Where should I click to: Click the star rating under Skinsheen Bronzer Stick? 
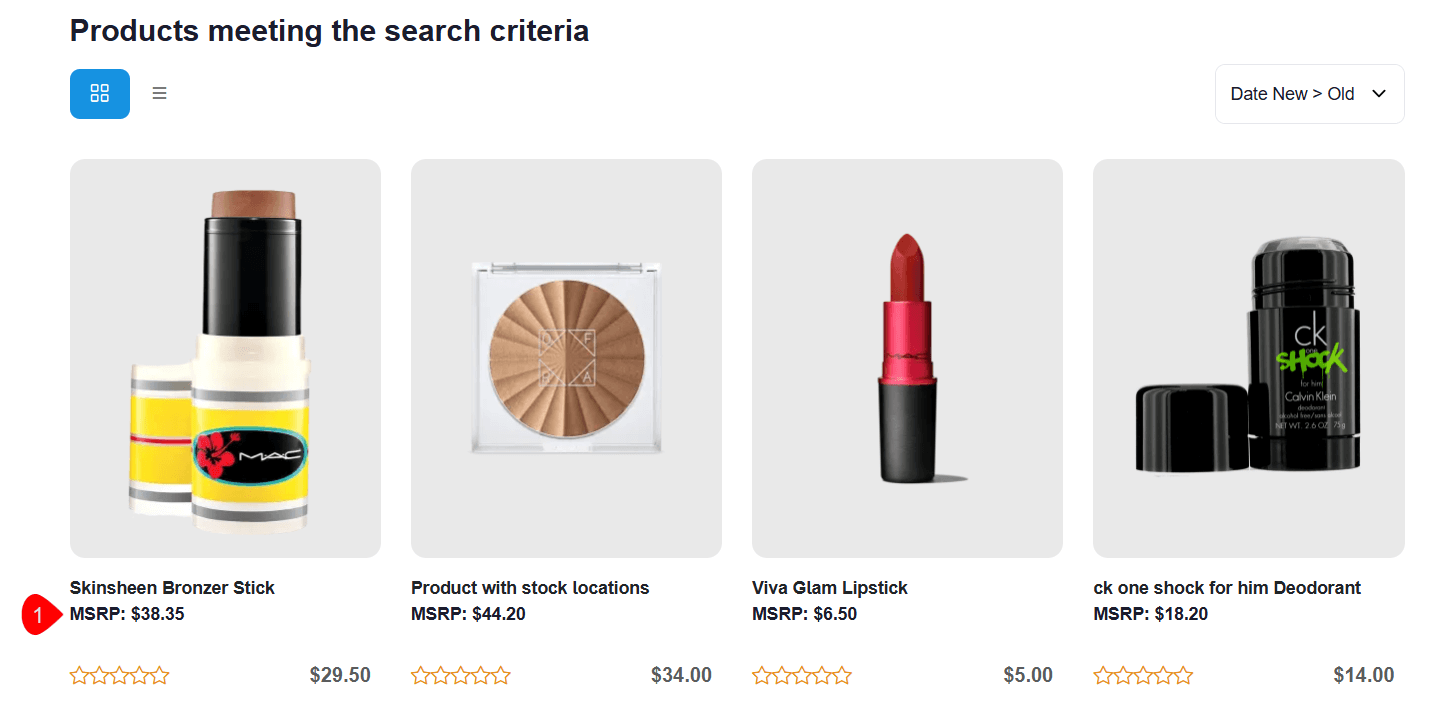click(120, 676)
